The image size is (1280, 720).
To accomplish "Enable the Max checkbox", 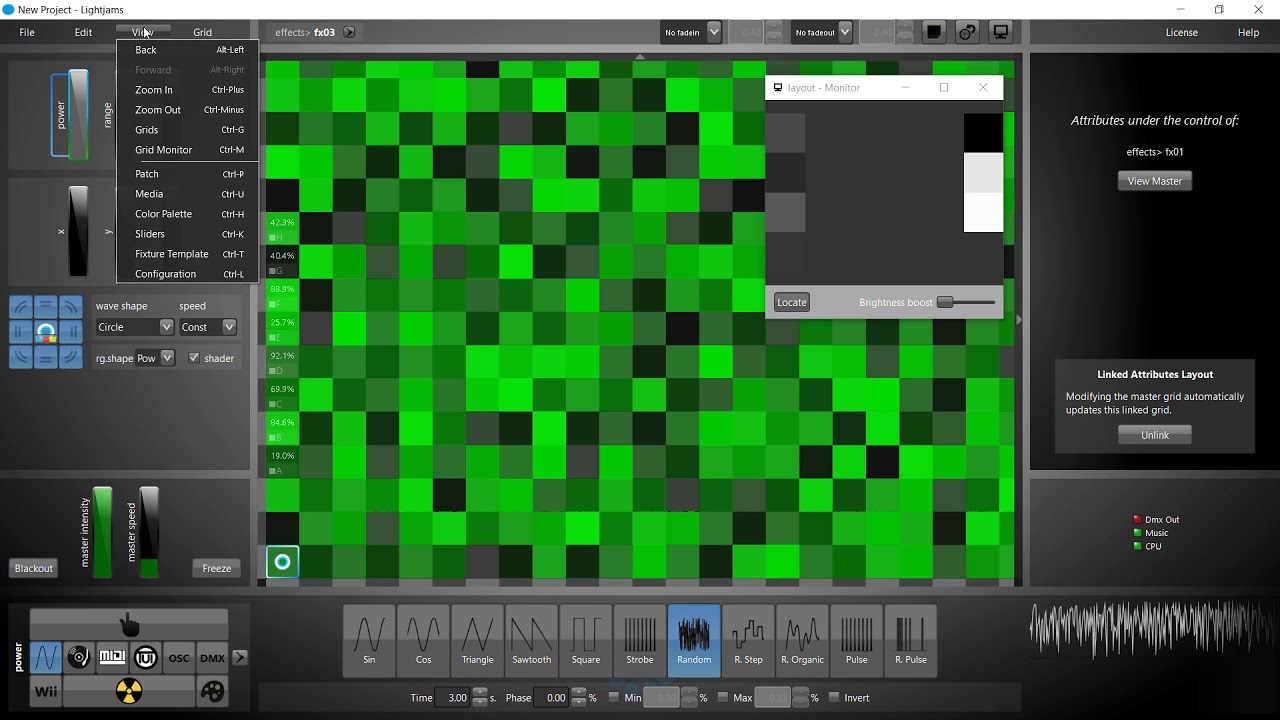I will click(723, 698).
